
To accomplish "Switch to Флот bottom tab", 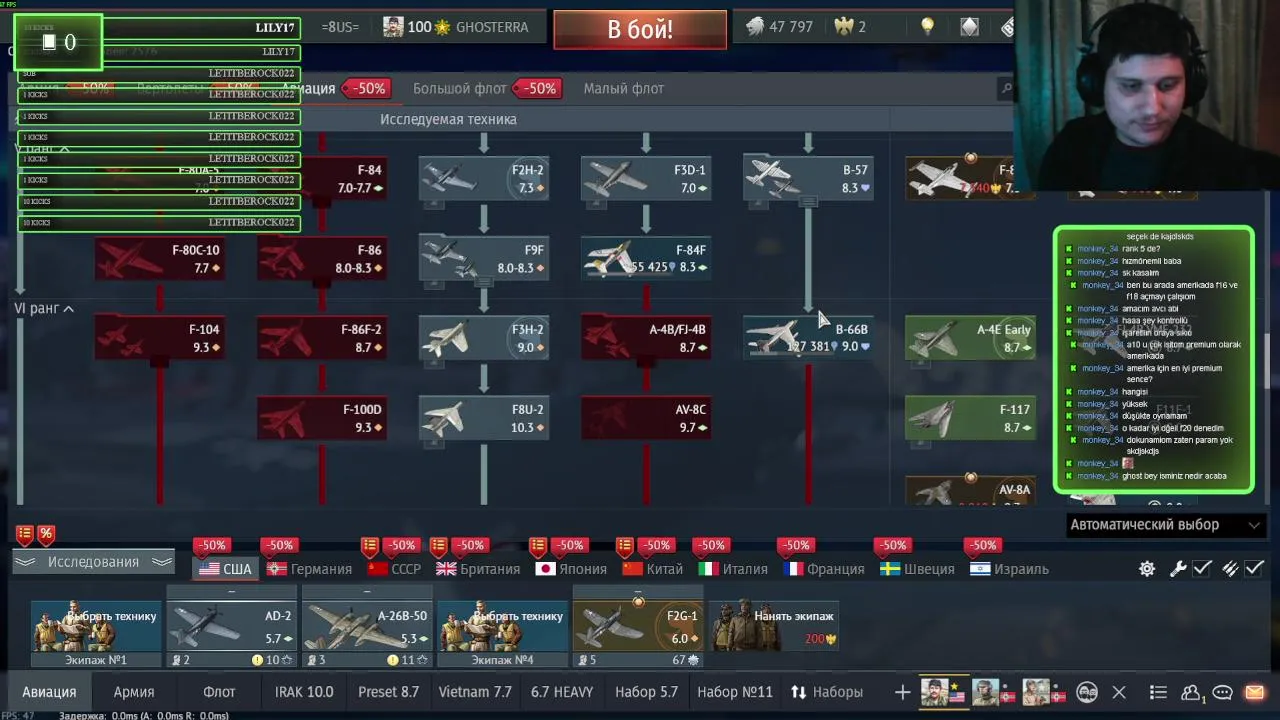I will tap(219, 692).
